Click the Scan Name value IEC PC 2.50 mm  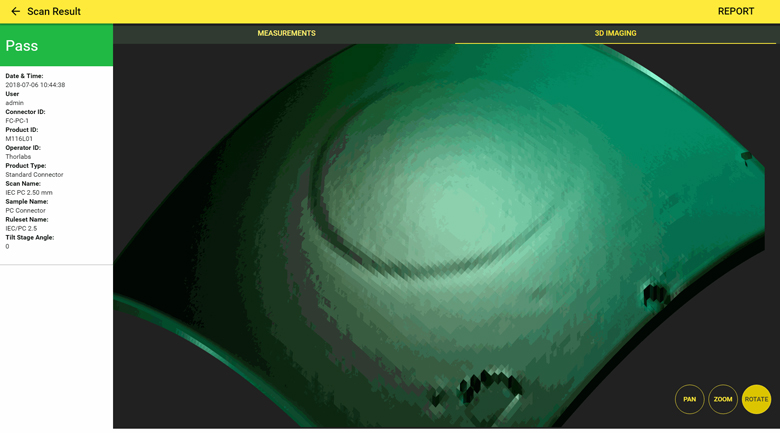coord(29,193)
